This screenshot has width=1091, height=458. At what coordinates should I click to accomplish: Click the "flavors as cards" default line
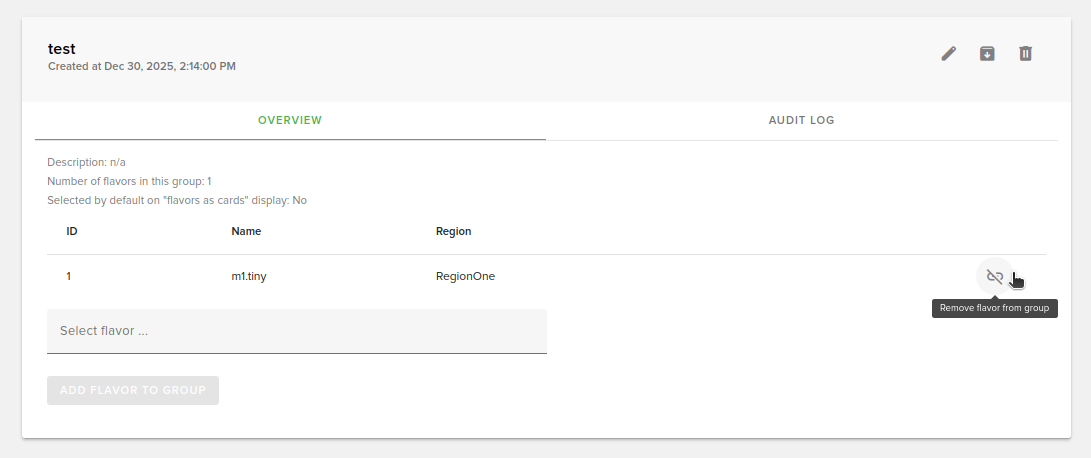point(176,200)
